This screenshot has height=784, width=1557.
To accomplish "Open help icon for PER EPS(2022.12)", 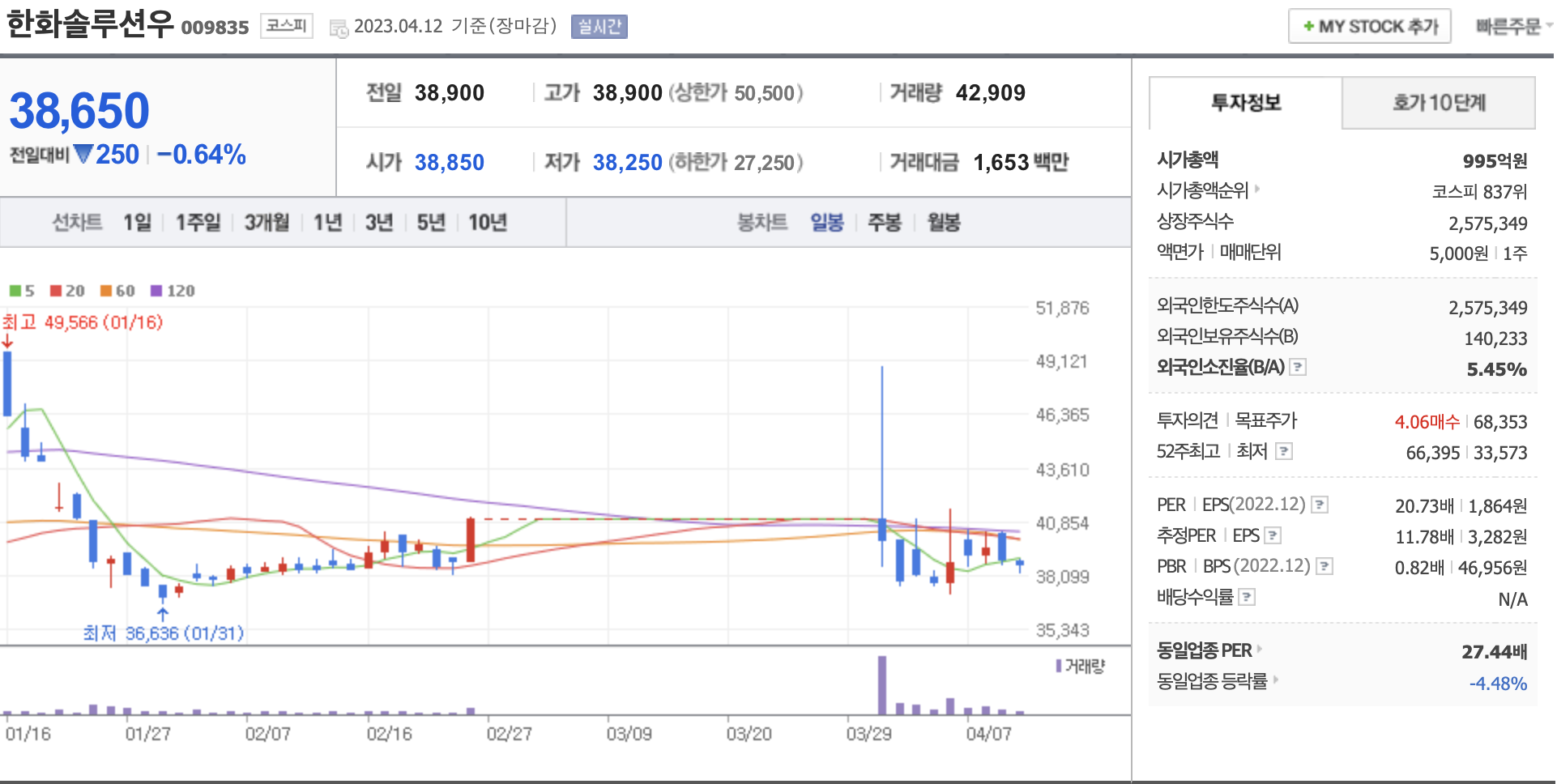I will pyautogui.click(x=1320, y=505).
